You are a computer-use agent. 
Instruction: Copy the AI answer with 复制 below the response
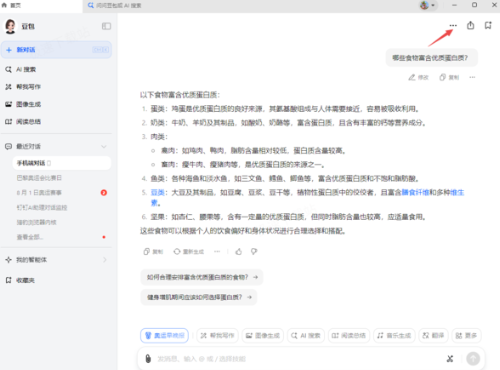pyautogui.click(x=153, y=252)
